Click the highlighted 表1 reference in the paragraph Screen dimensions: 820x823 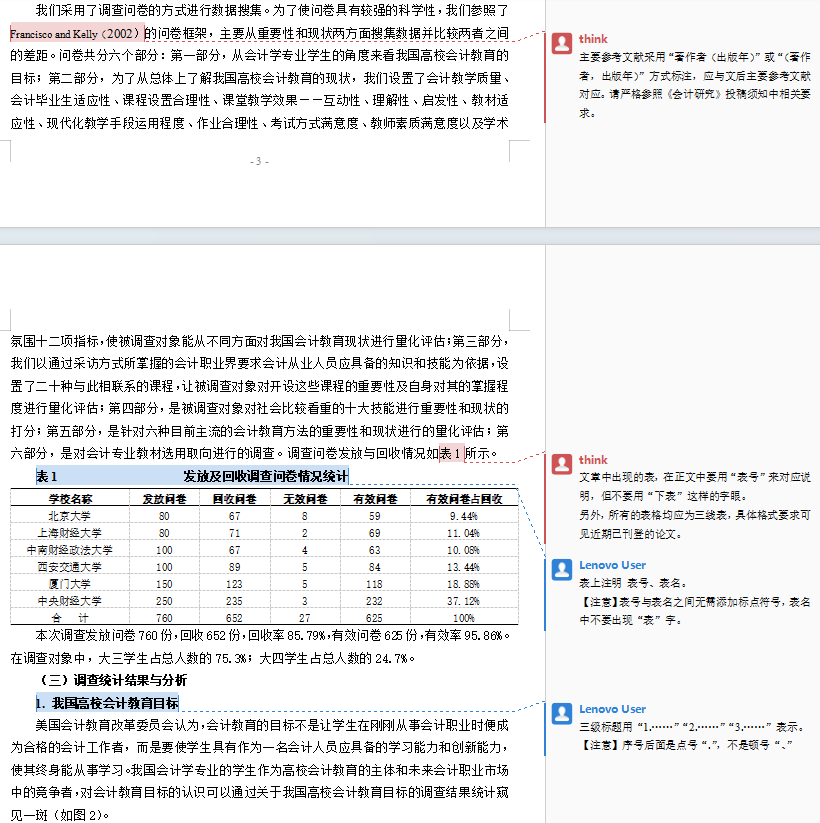click(451, 453)
